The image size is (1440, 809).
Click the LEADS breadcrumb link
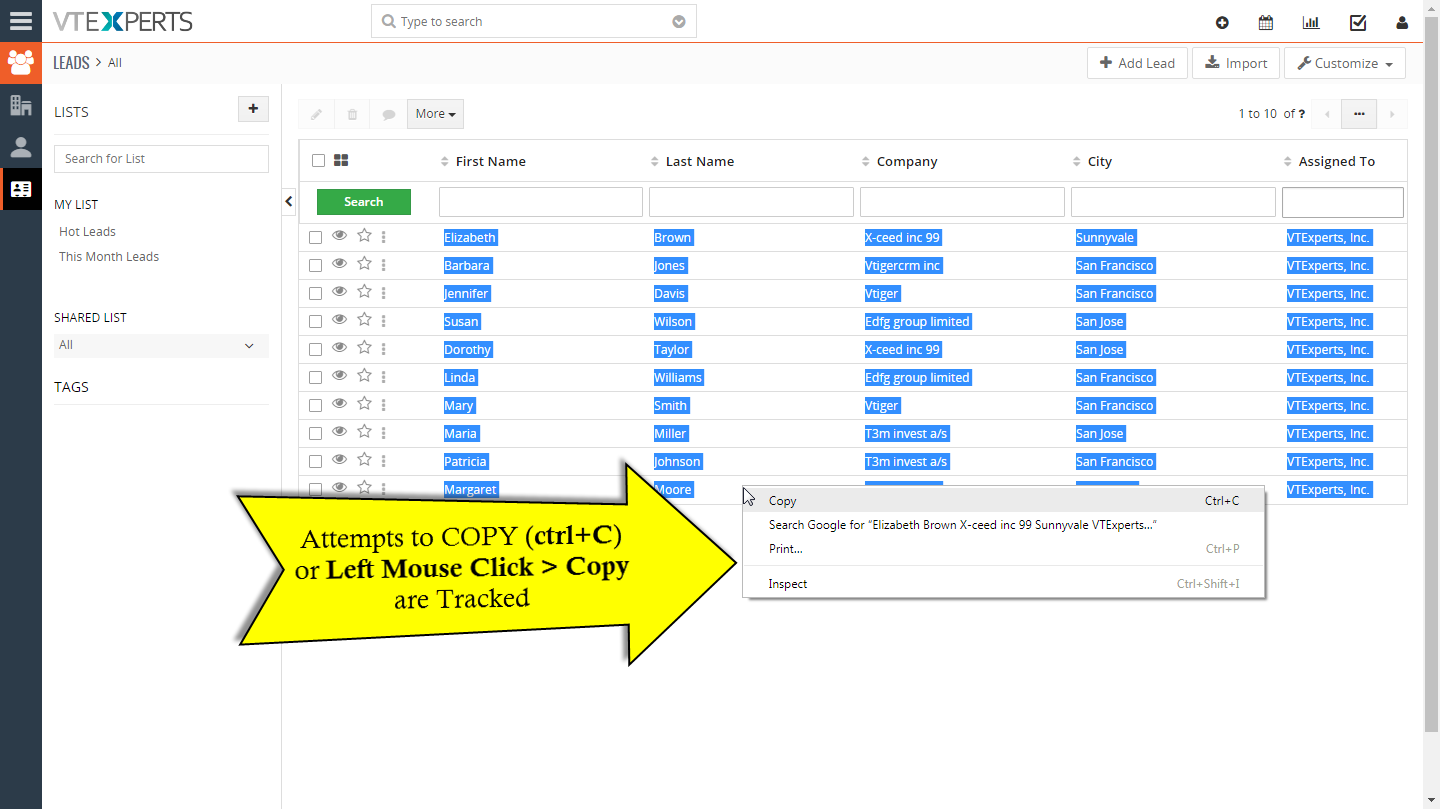coord(71,62)
